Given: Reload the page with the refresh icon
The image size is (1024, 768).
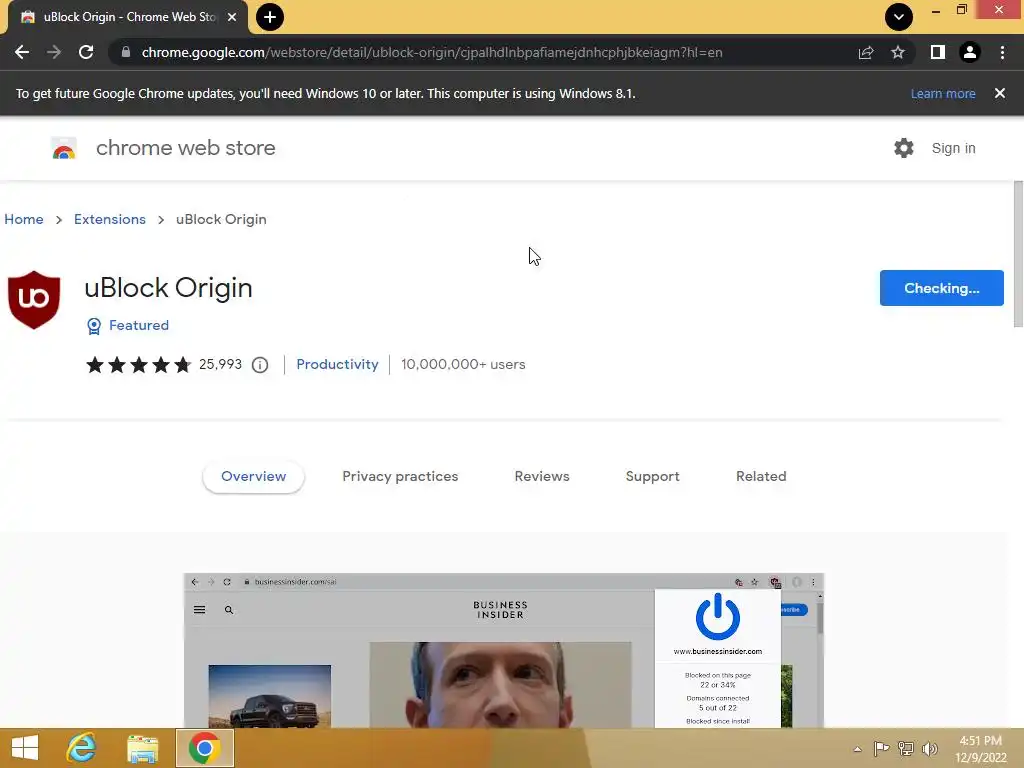Looking at the screenshot, I should 86,52.
